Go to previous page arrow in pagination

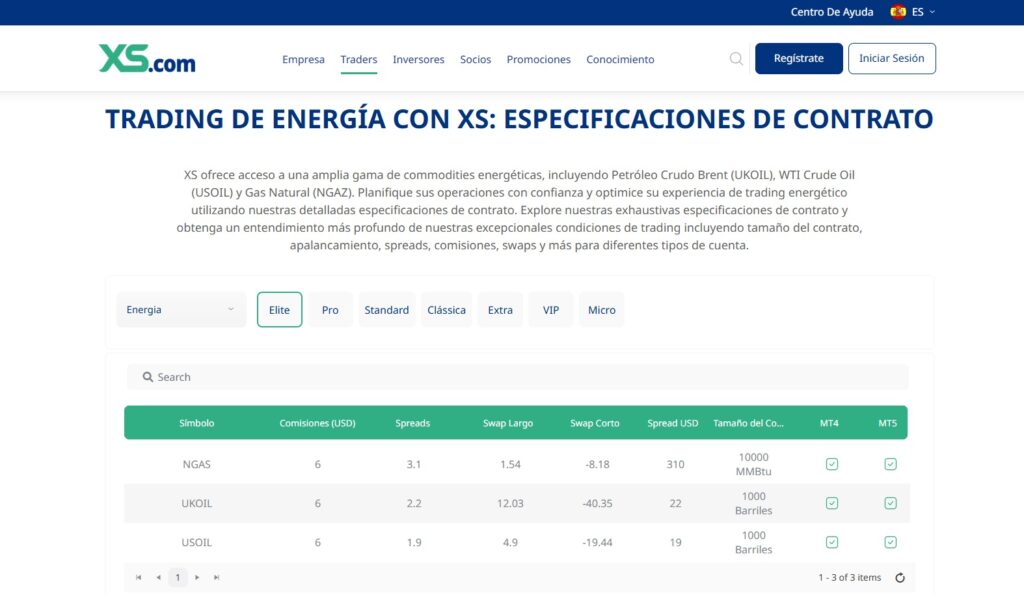coord(158,577)
